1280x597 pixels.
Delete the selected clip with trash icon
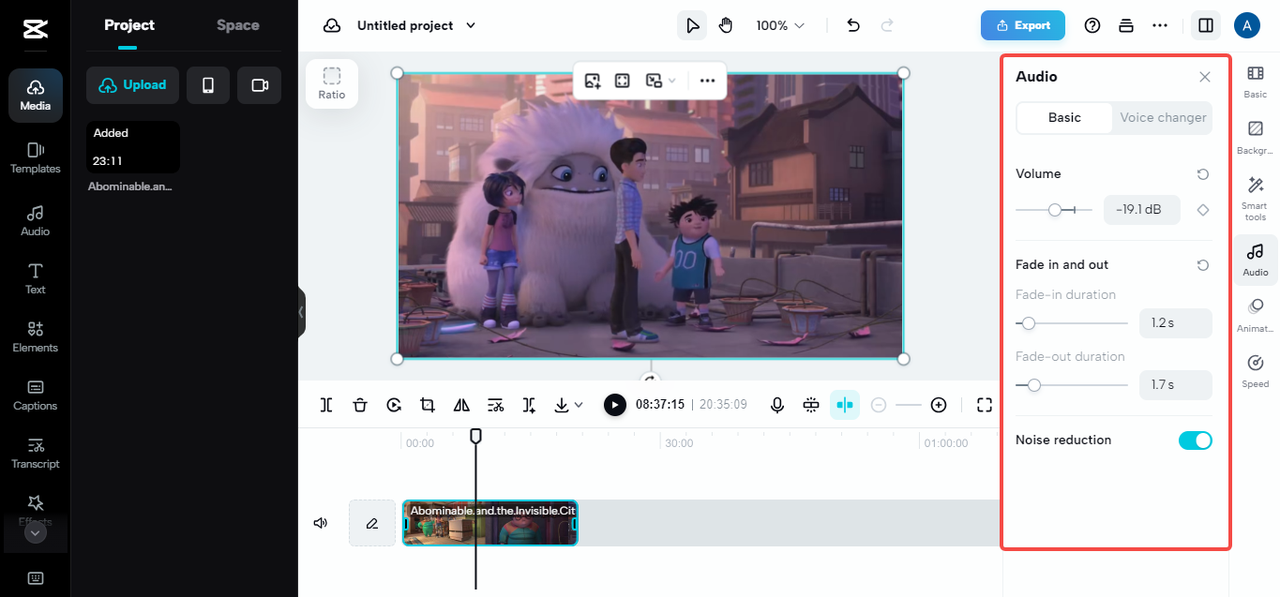(360, 405)
